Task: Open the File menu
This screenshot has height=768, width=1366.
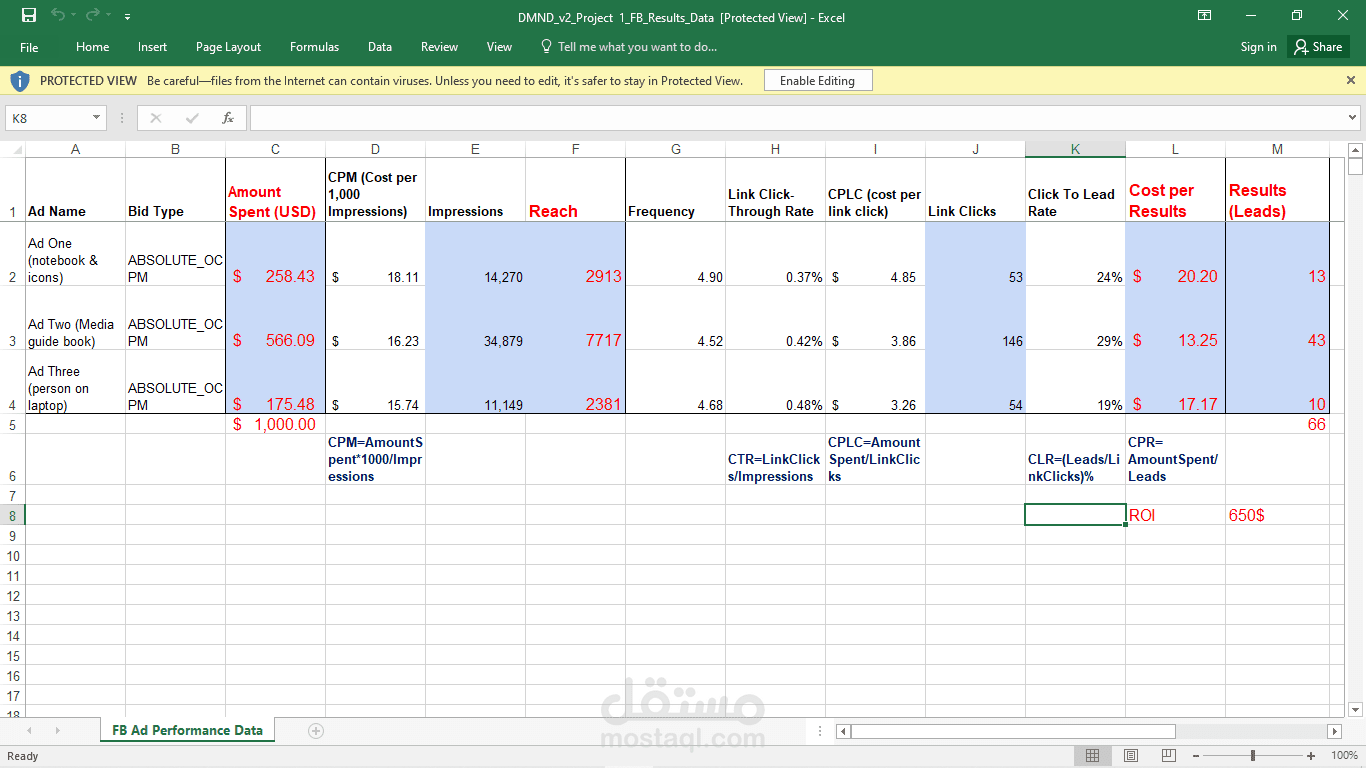Action: 29,47
